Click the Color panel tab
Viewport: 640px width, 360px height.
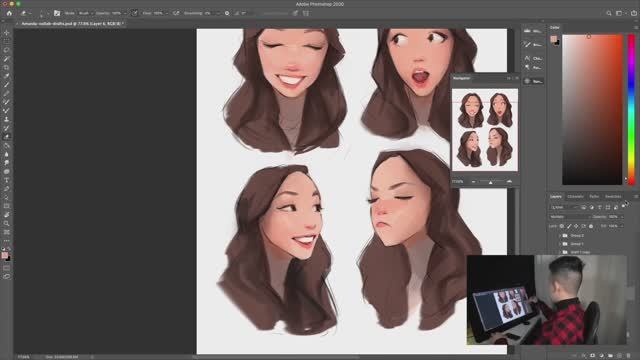pyautogui.click(x=554, y=27)
